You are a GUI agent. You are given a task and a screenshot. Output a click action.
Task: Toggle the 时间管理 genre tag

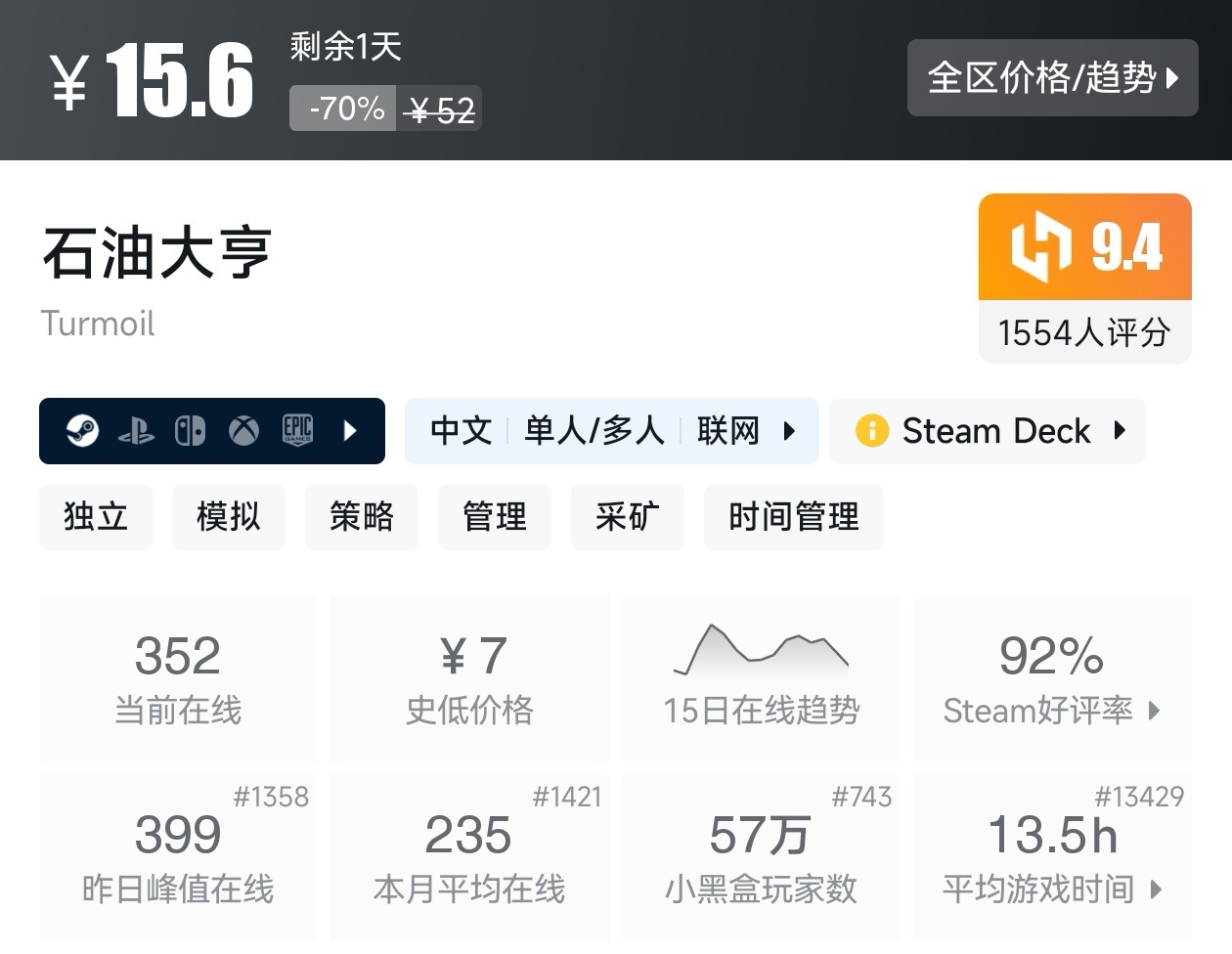click(x=793, y=517)
